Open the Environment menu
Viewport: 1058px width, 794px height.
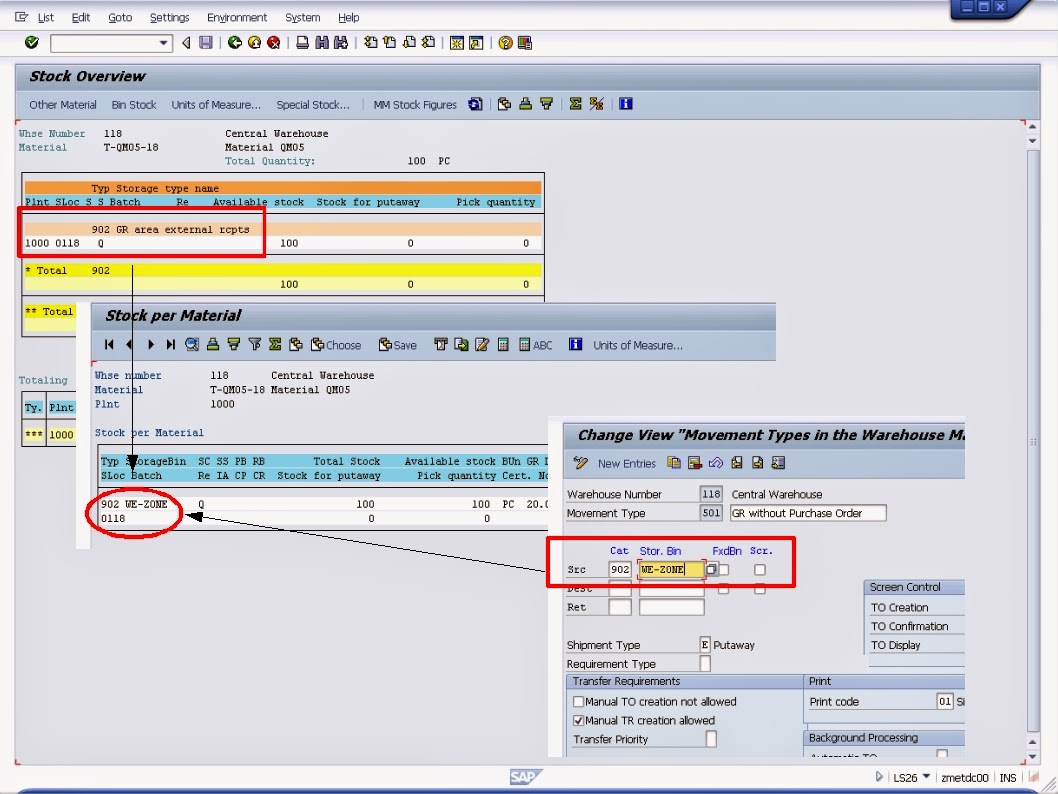pos(237,17)
